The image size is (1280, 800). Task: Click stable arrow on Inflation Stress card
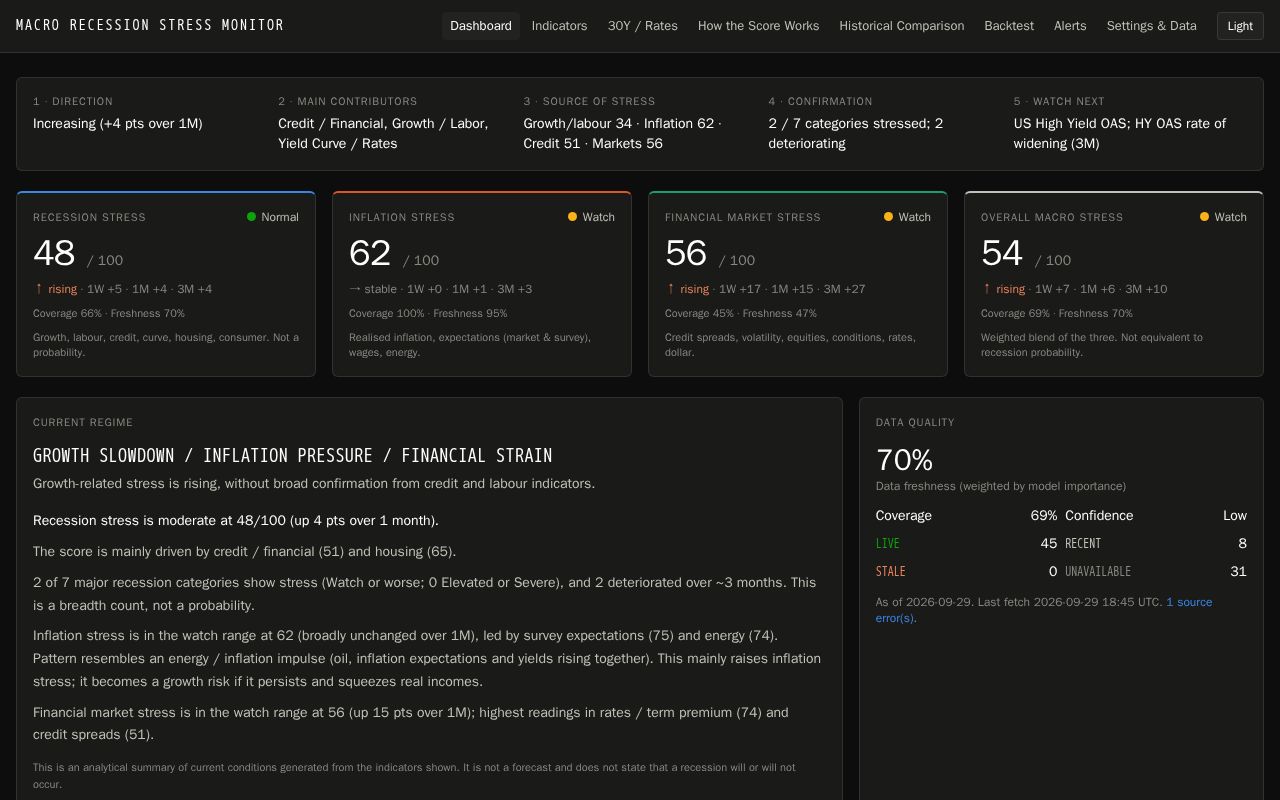(x=355, y=289)
